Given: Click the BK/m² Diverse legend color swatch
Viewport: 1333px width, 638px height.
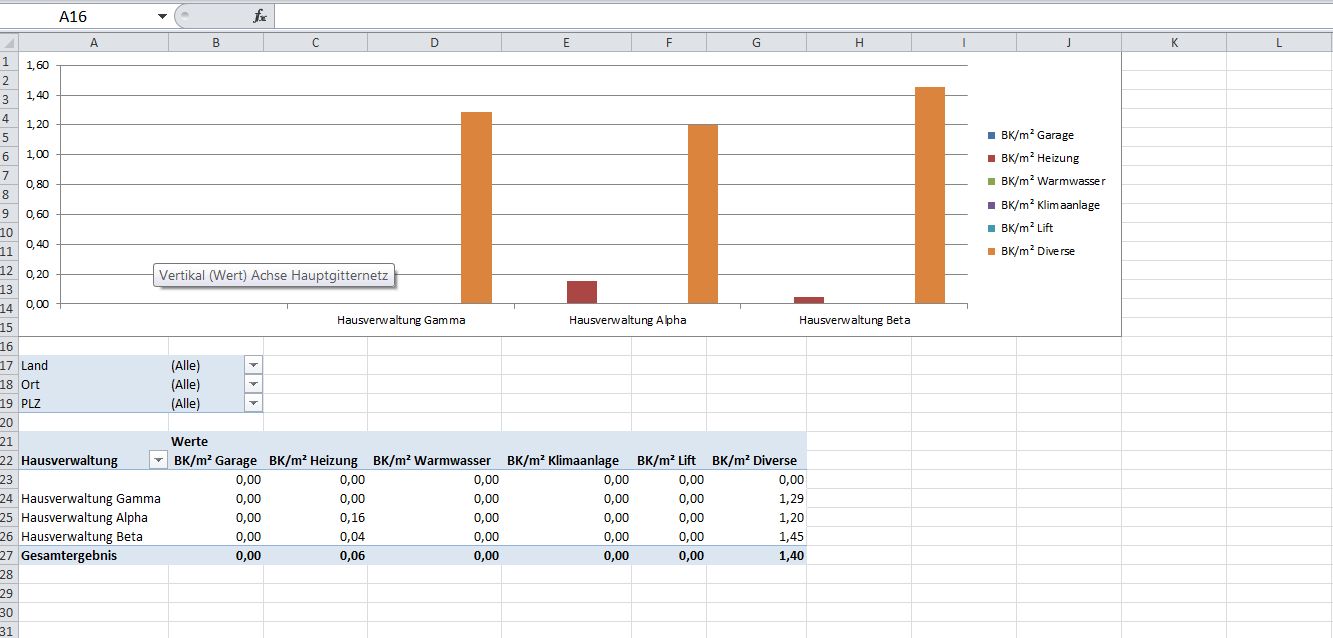Looking at the screenshot, I should [x=991, y=251].
